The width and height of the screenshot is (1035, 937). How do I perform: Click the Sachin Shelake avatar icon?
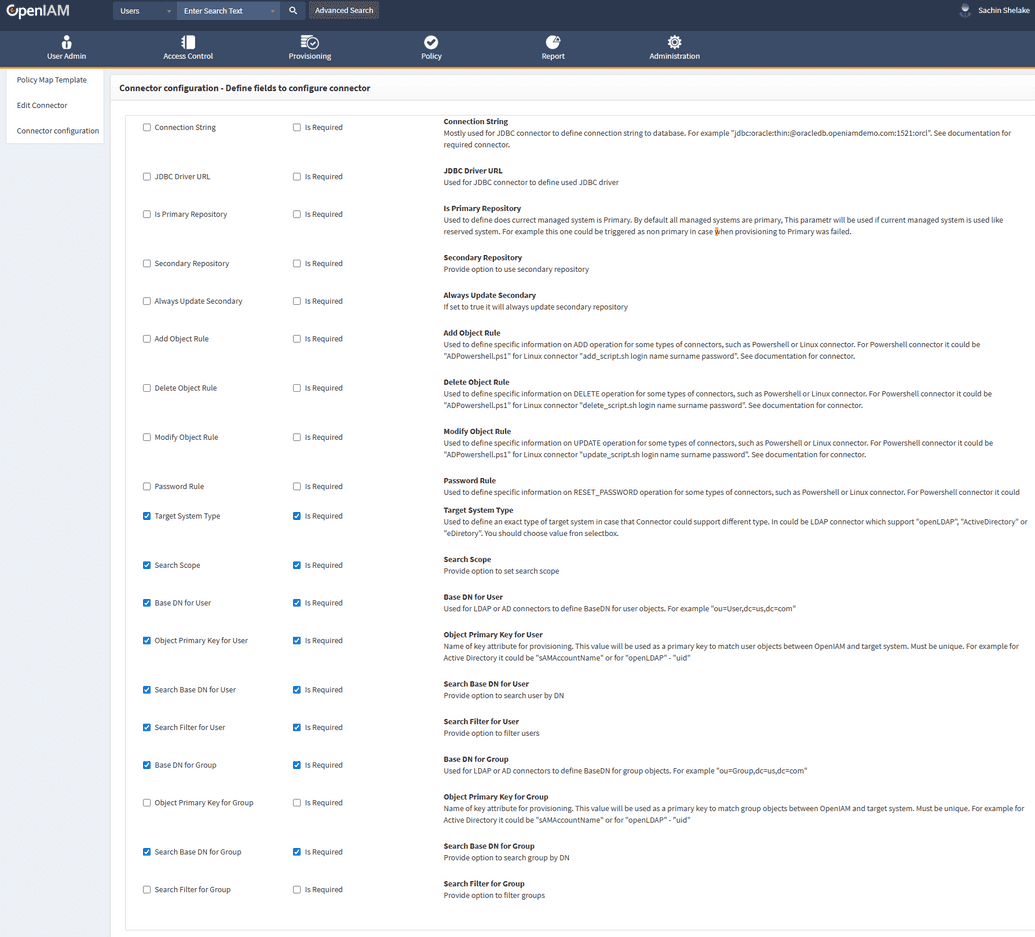tap(964, 11)
